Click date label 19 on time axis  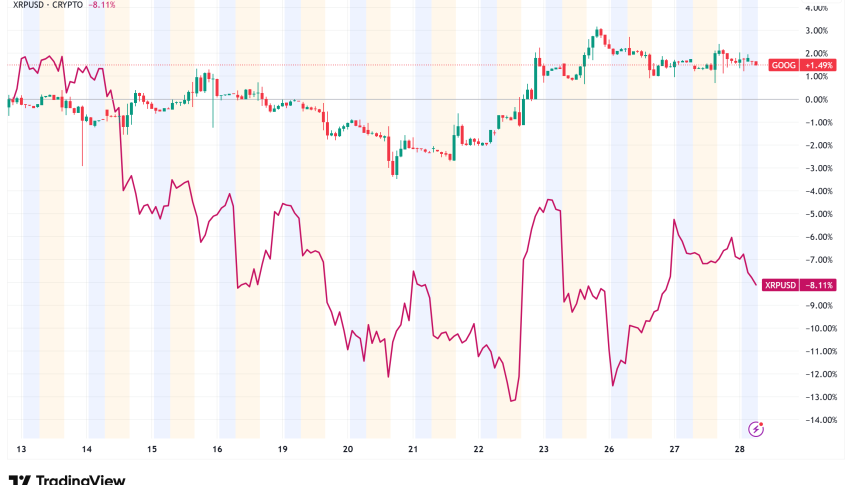point(283,449)
